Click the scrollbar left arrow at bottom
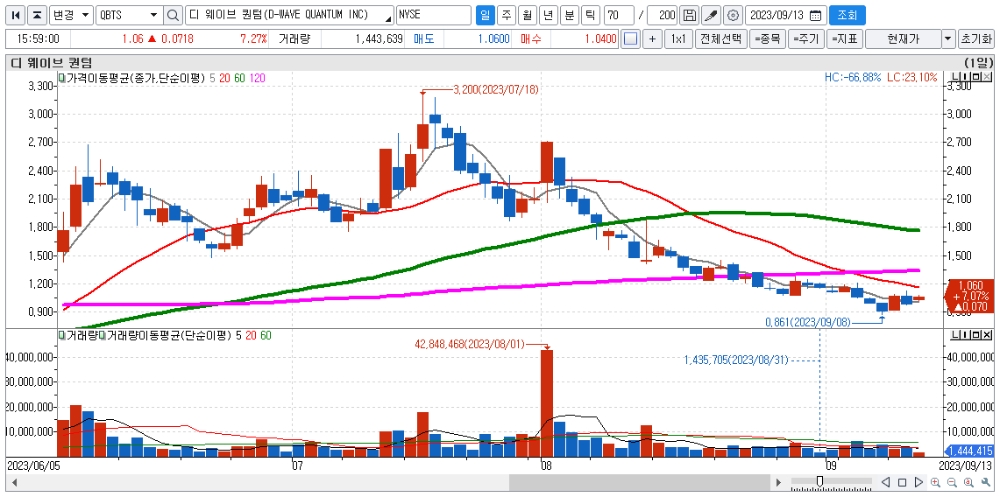This screenshot has height=497, width=1000. (x=14, y=482)
